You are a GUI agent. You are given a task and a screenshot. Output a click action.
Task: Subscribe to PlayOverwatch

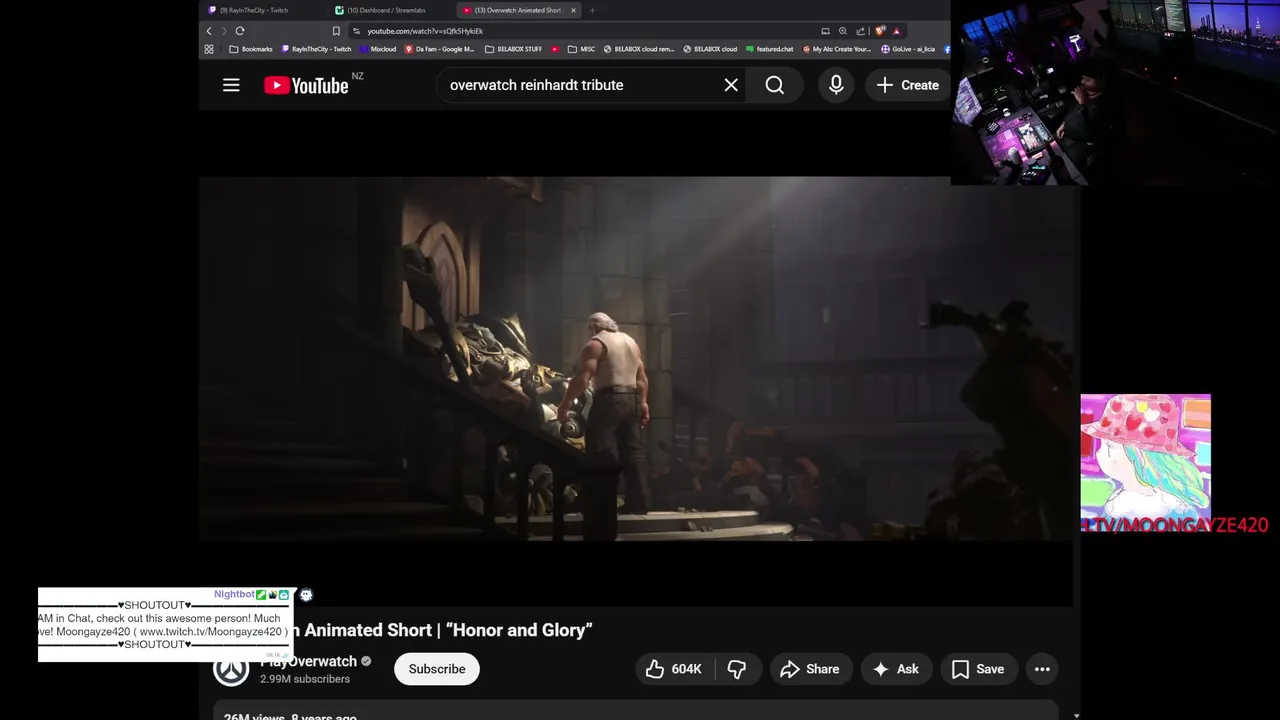[x=437, y=669]
